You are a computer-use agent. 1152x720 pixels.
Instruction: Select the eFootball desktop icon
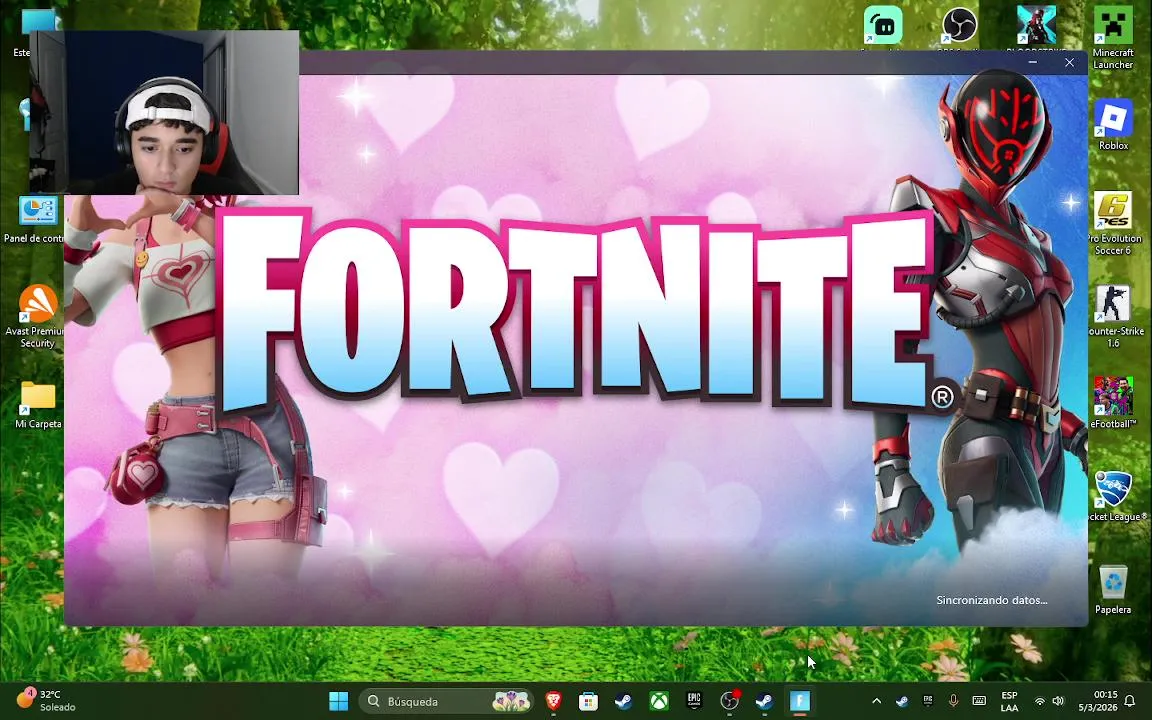coord(1113,402)
